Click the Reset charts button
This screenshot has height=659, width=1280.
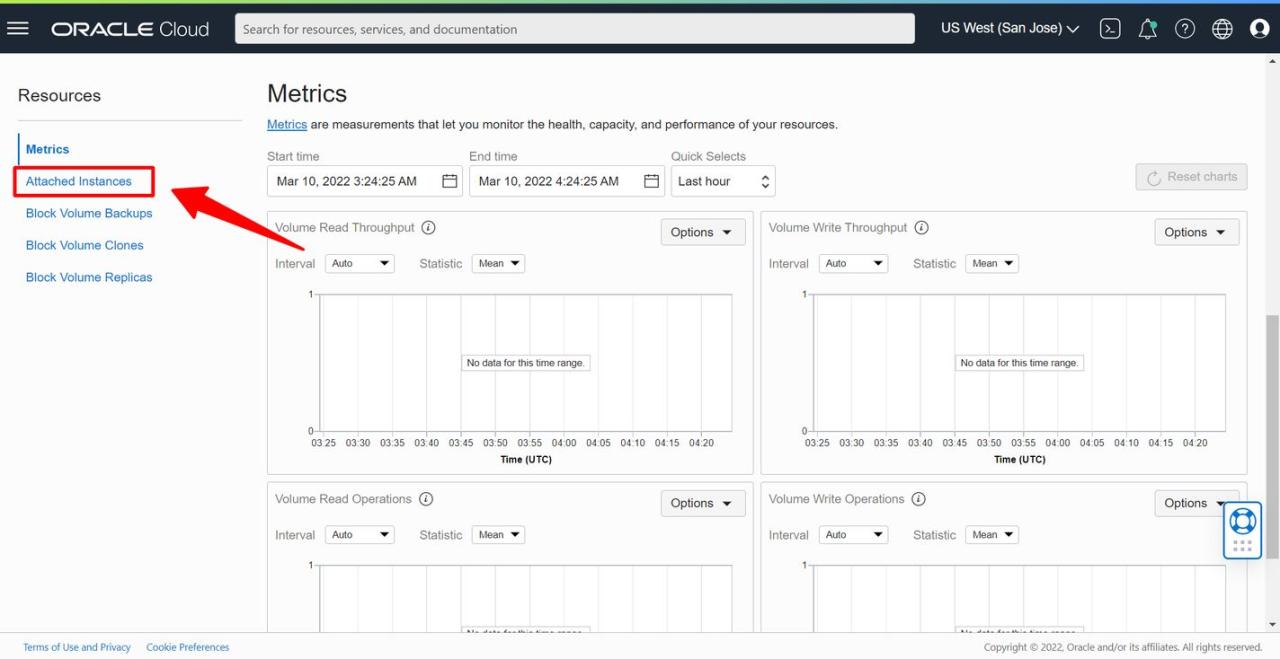click(x=1192, y=177)
